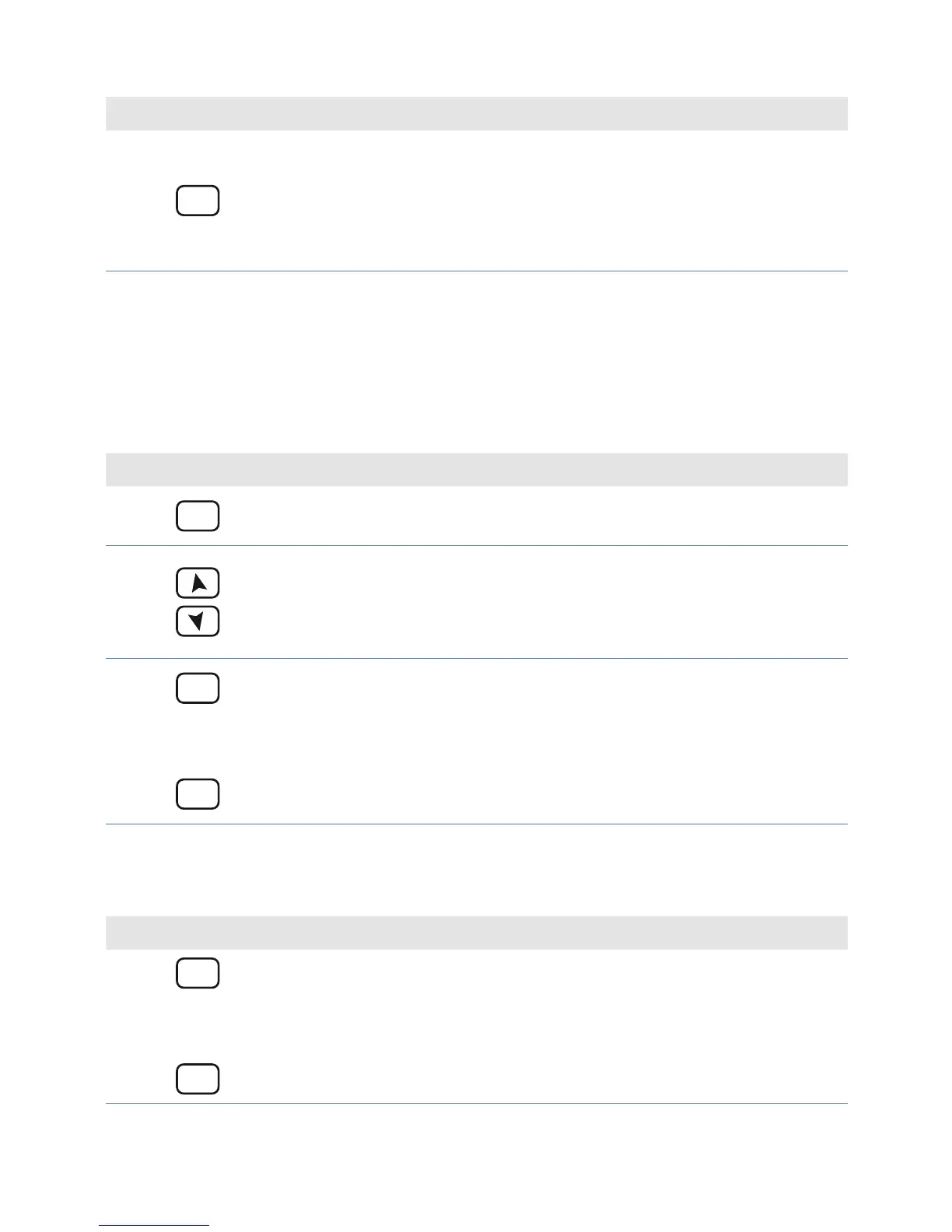Click the blank key directly below the down arrow key

[x=198, y=688]
